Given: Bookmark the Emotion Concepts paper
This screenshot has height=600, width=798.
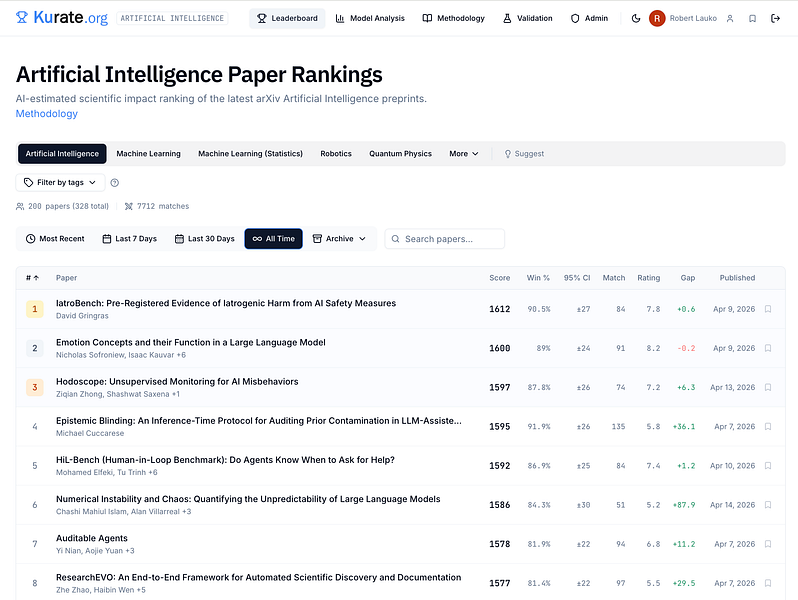Looking at the screenshot, I should pos(768,348).
